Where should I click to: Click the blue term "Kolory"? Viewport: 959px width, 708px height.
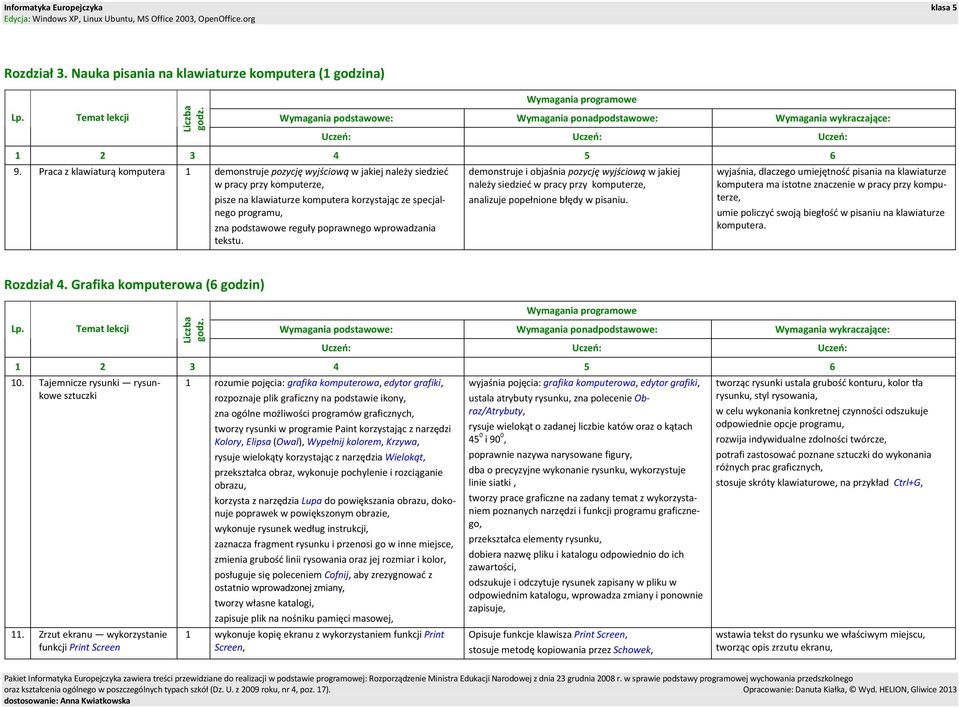pyautogui.click(x=228, y=442)
